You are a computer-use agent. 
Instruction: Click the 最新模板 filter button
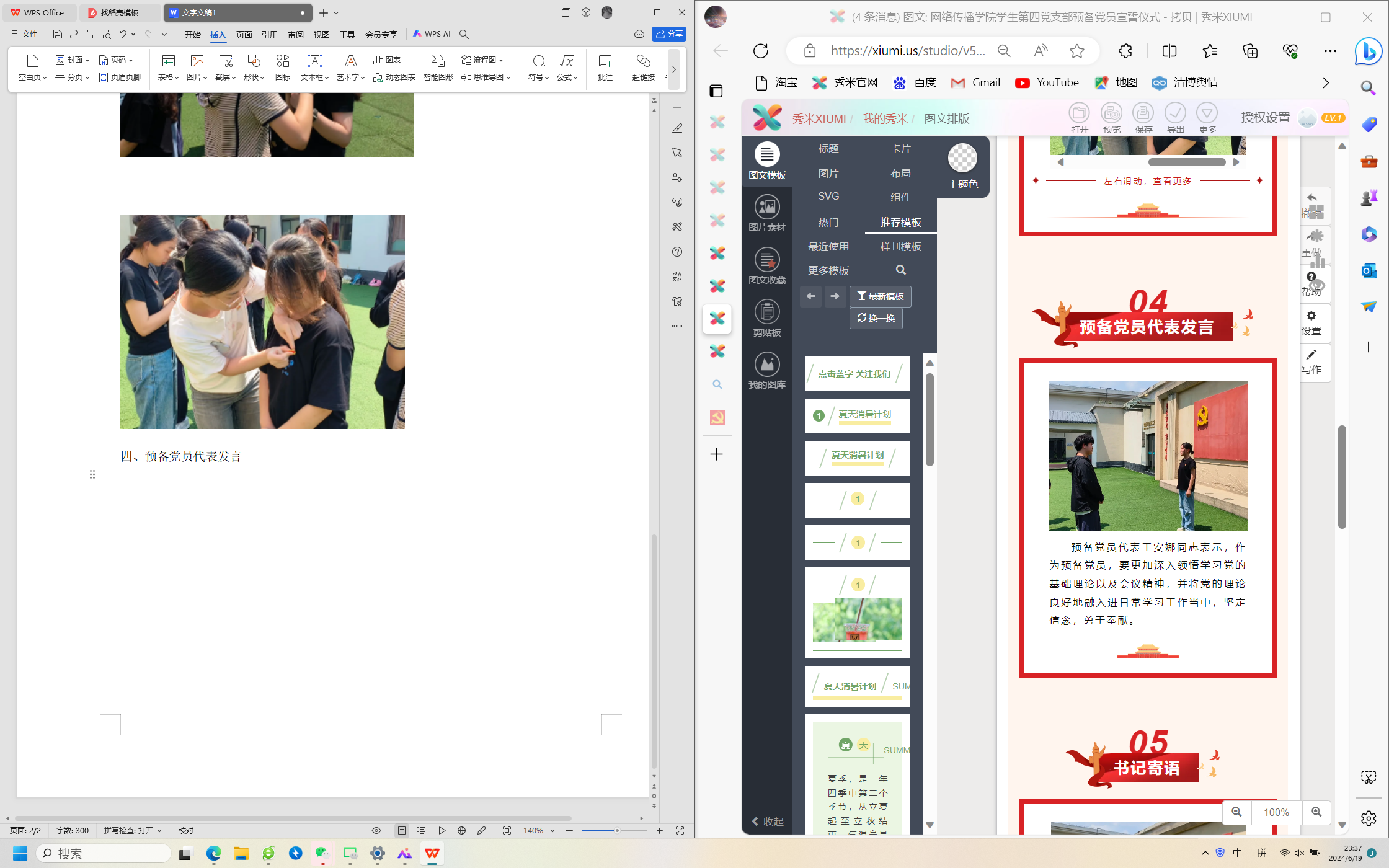coord(880,296)
